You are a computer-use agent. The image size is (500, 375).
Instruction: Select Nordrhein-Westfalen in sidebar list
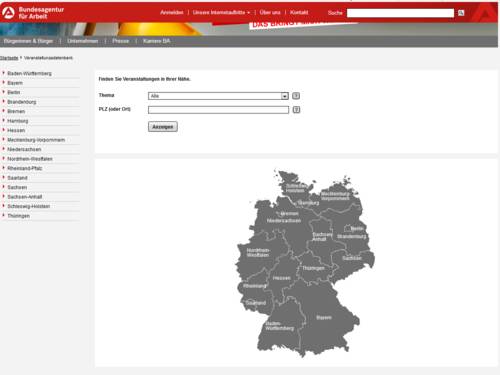(30, 159)
